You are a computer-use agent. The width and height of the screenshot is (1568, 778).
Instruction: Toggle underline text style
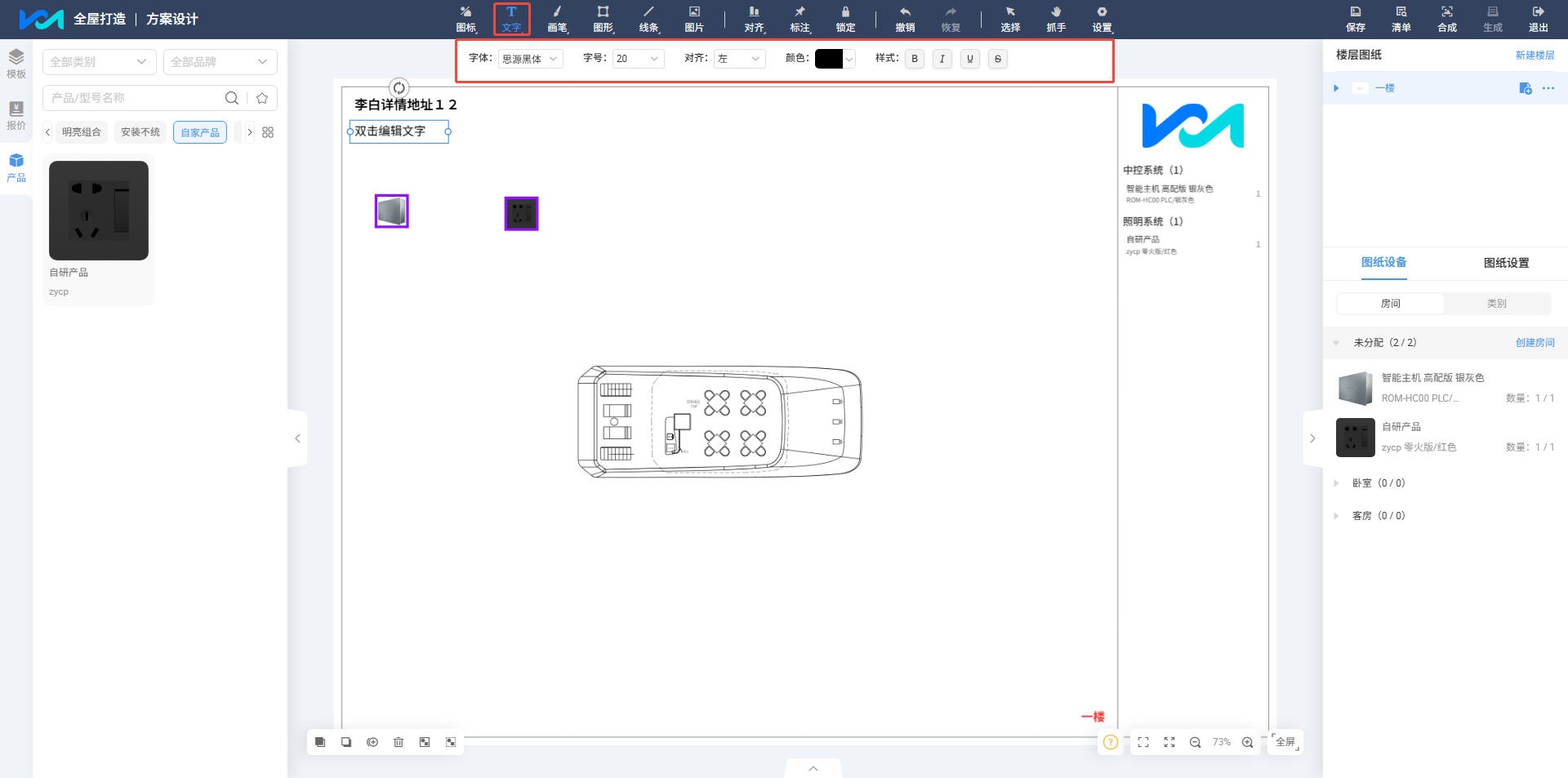970,59
